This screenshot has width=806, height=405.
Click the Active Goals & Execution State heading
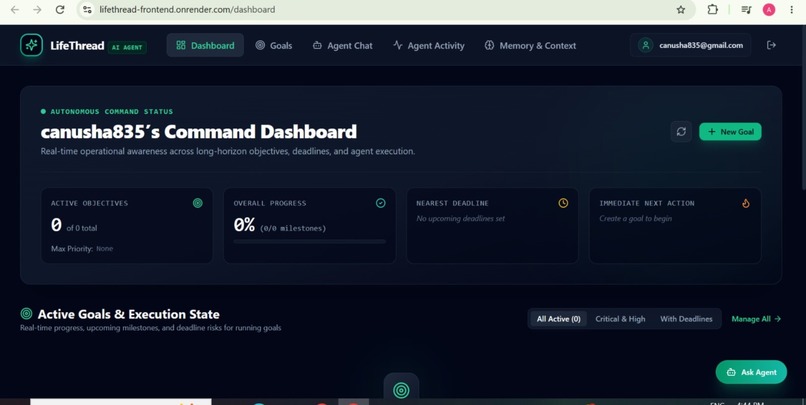click(129, 314)
